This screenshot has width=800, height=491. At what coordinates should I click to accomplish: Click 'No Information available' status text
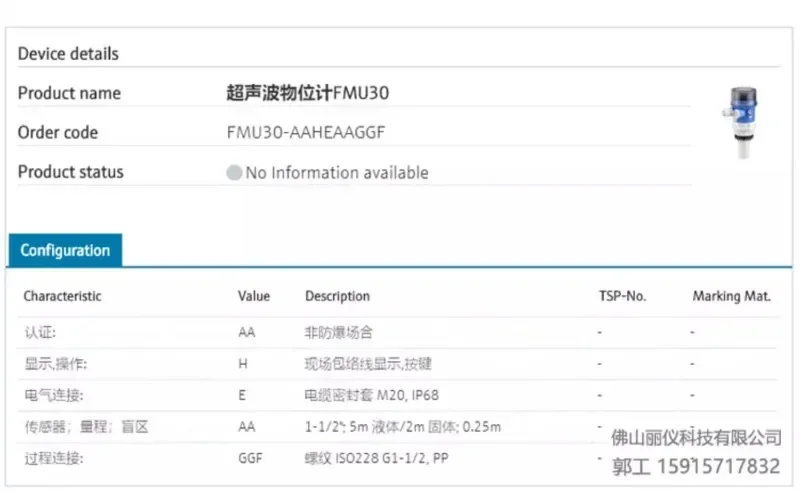(x=337, y=173)
